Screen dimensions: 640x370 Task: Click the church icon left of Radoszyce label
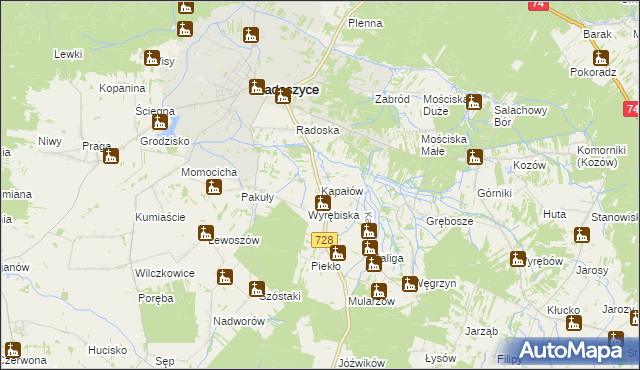pos(257,87)
